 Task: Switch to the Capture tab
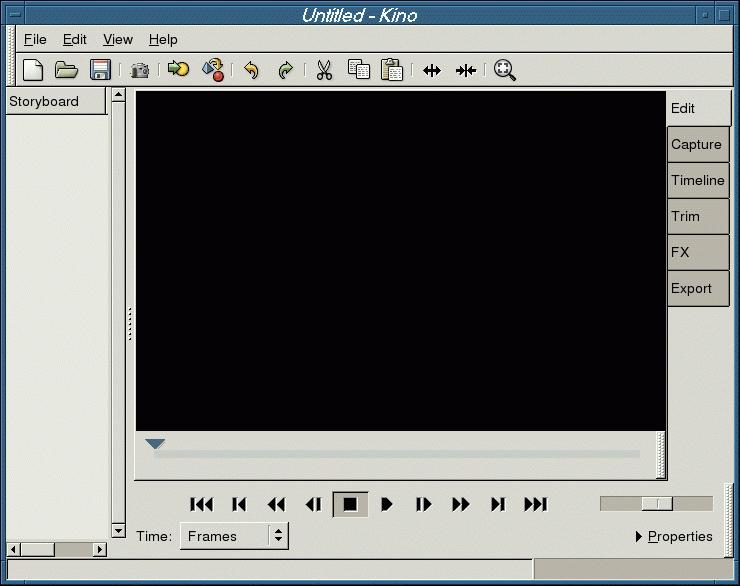point(696,144)
